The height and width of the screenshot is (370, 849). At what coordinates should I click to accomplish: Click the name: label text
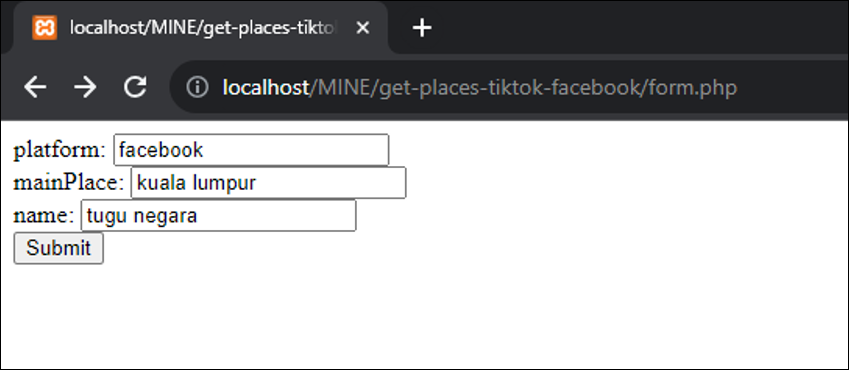(43, 216)
